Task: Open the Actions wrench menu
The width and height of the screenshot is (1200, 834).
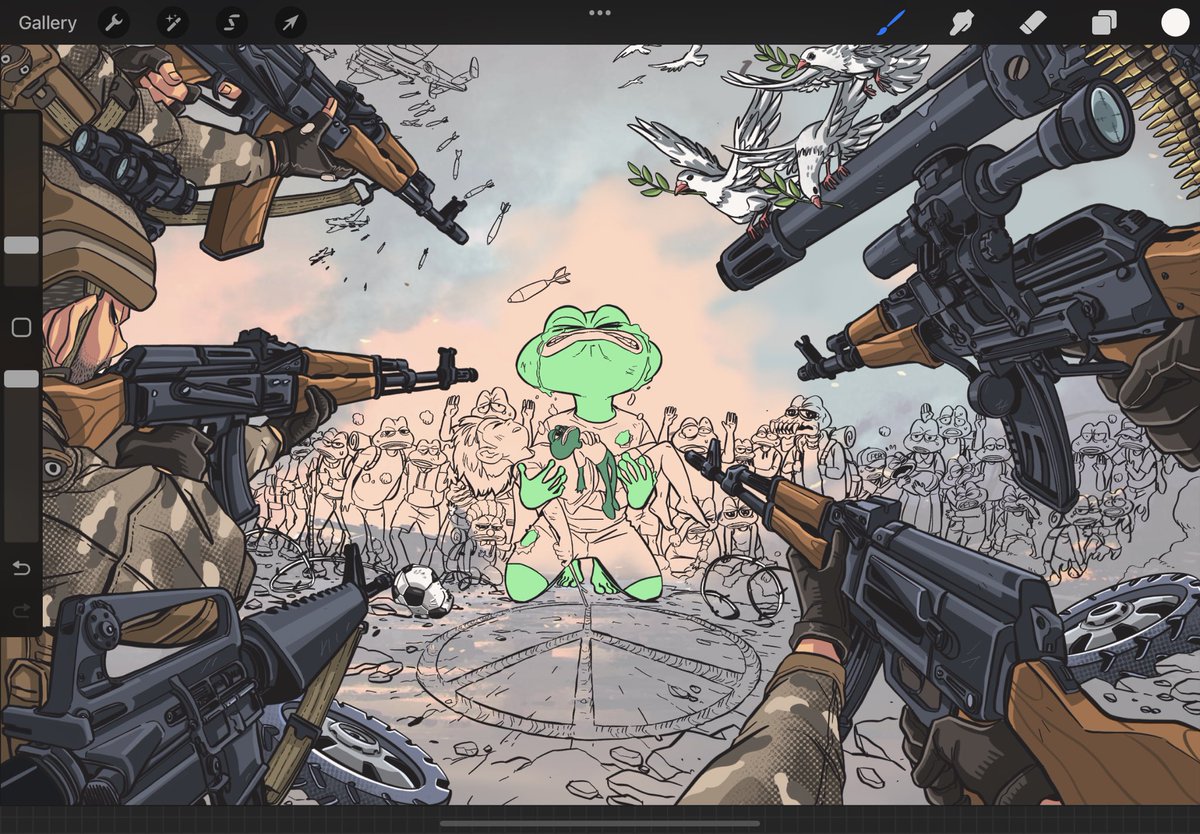Action: pos(114,22)
